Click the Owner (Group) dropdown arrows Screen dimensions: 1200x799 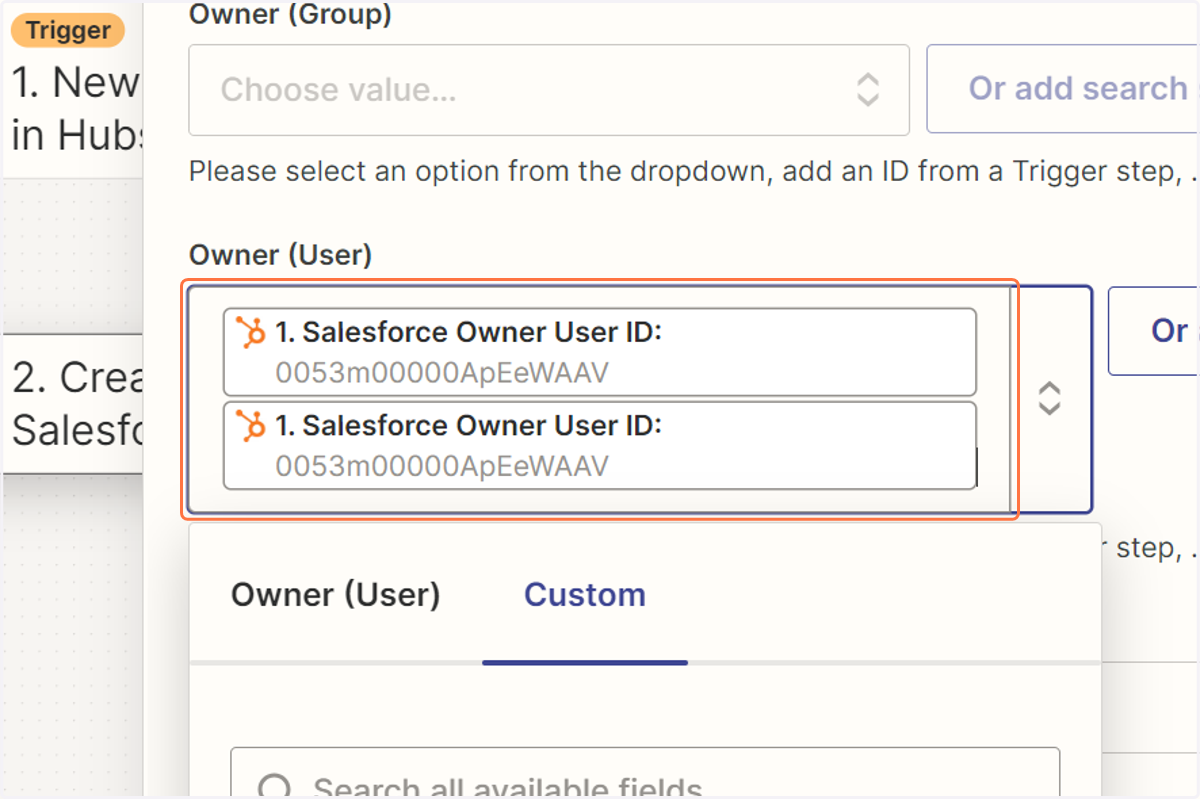point(867,90)
